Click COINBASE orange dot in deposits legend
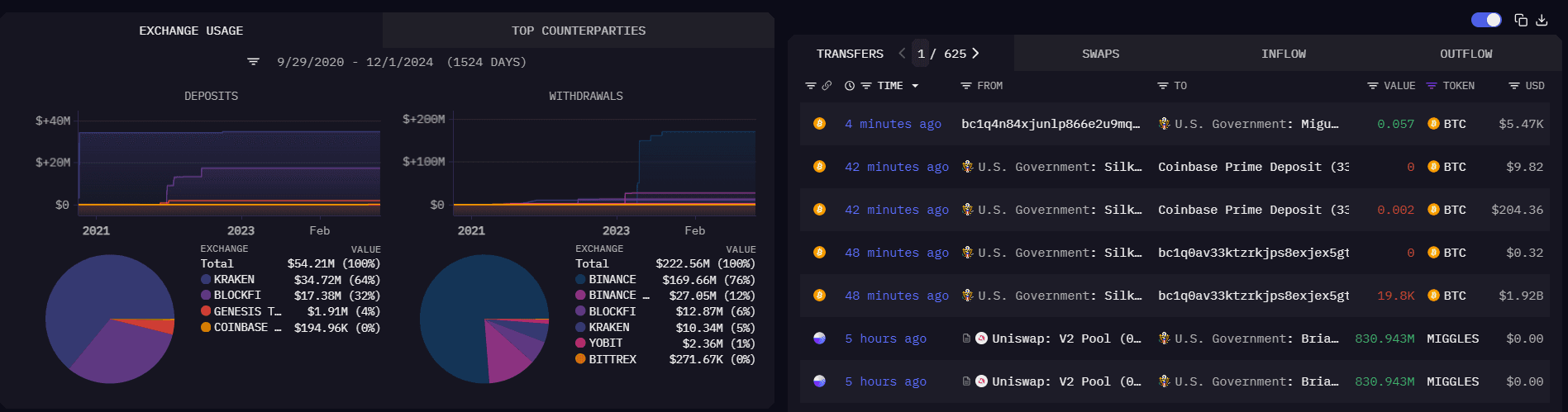This screenshot has width=1568, height=412. pyautogui.click(x=206, y=328)
